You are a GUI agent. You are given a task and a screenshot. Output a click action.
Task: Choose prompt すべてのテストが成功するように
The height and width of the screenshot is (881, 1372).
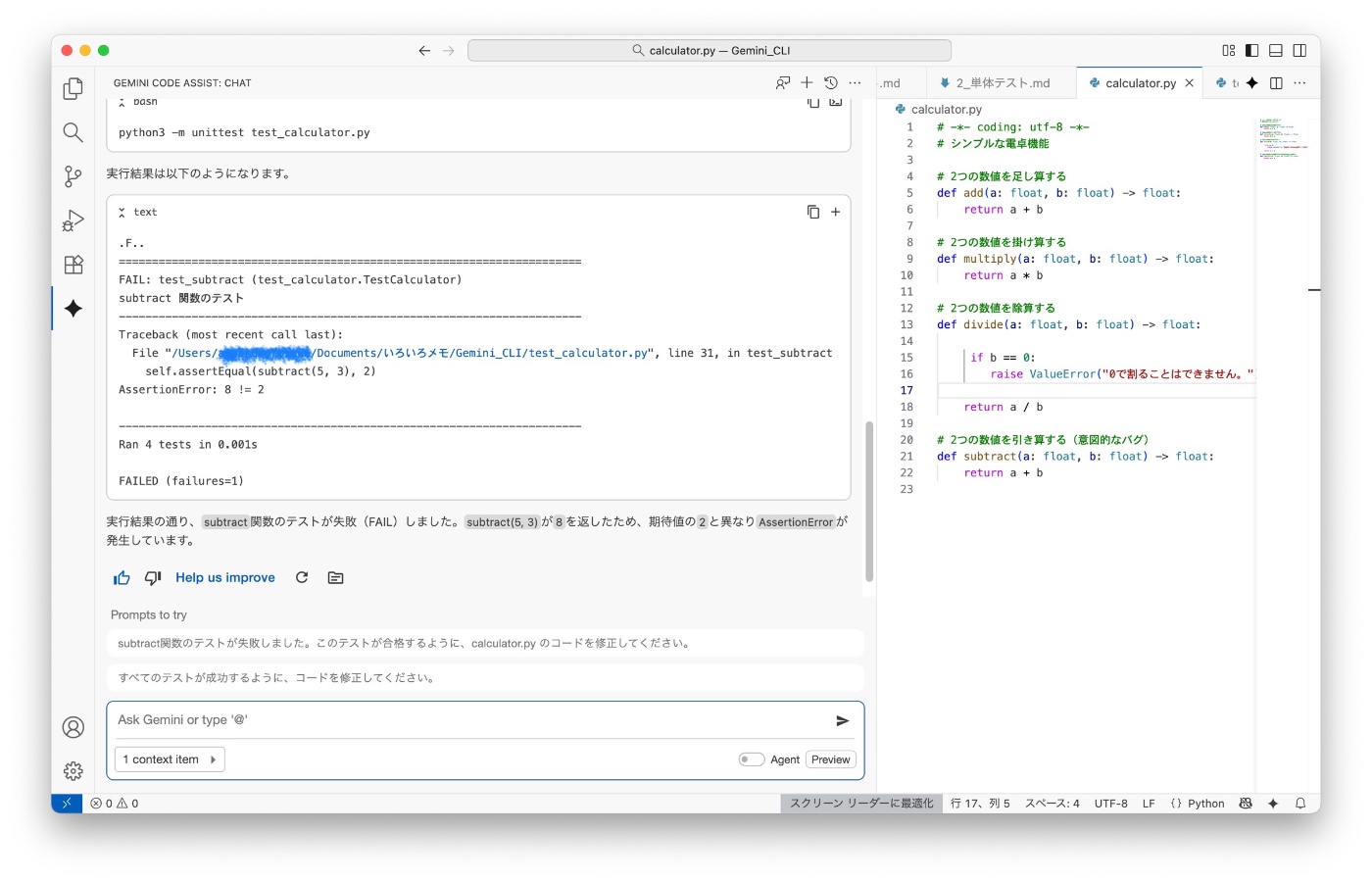(x=485, y=678)
